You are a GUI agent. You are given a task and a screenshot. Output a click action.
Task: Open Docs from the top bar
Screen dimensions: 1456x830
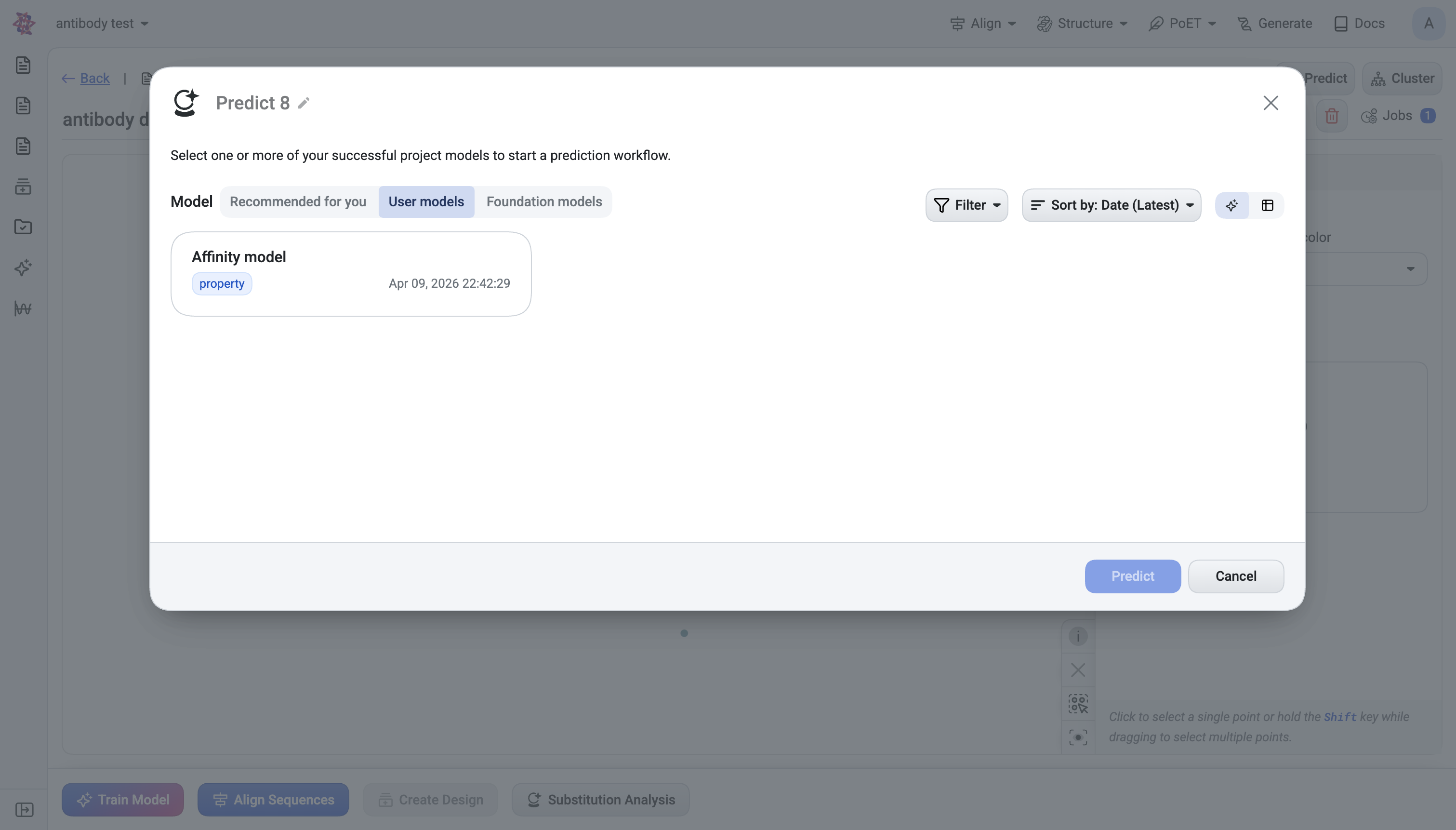pyautogui.click(x=1359, y=23)
